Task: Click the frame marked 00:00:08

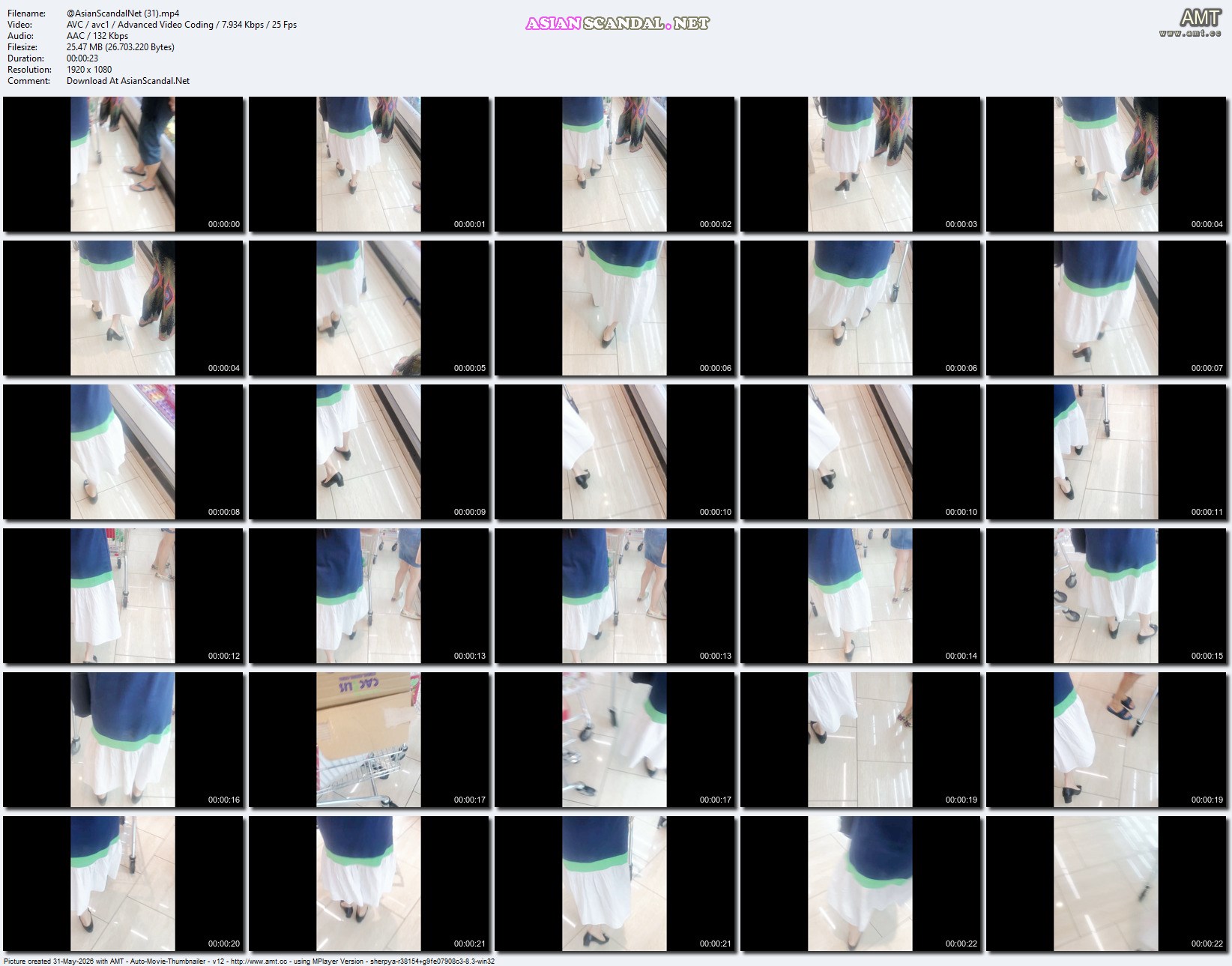Action: pos(123,452)
